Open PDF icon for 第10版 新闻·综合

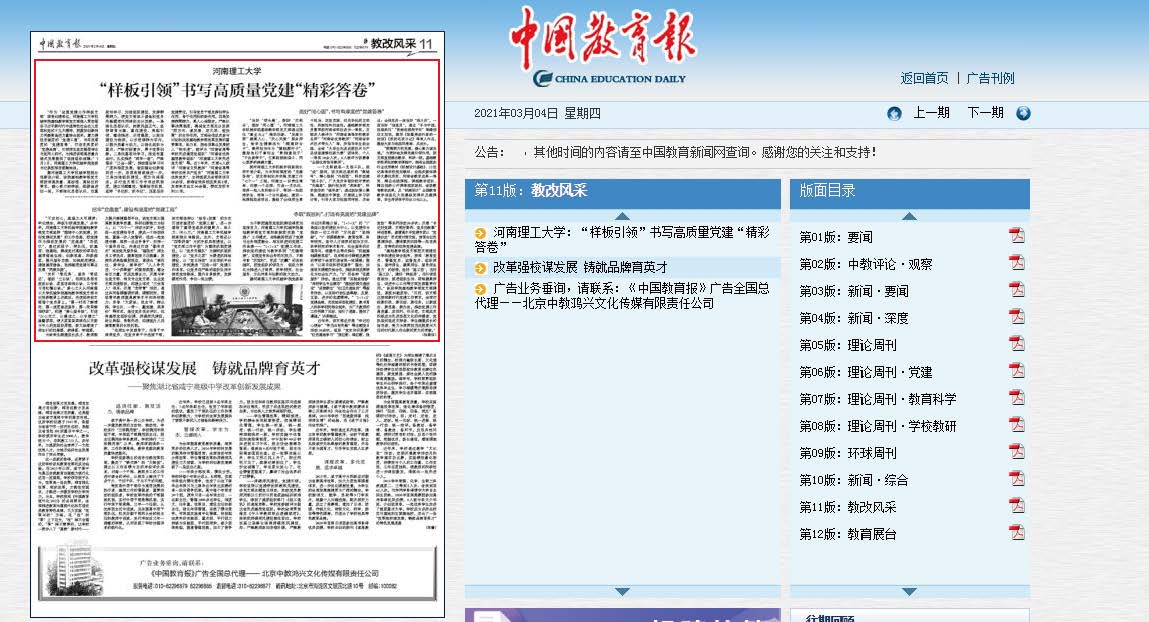tap(1016, 479)
